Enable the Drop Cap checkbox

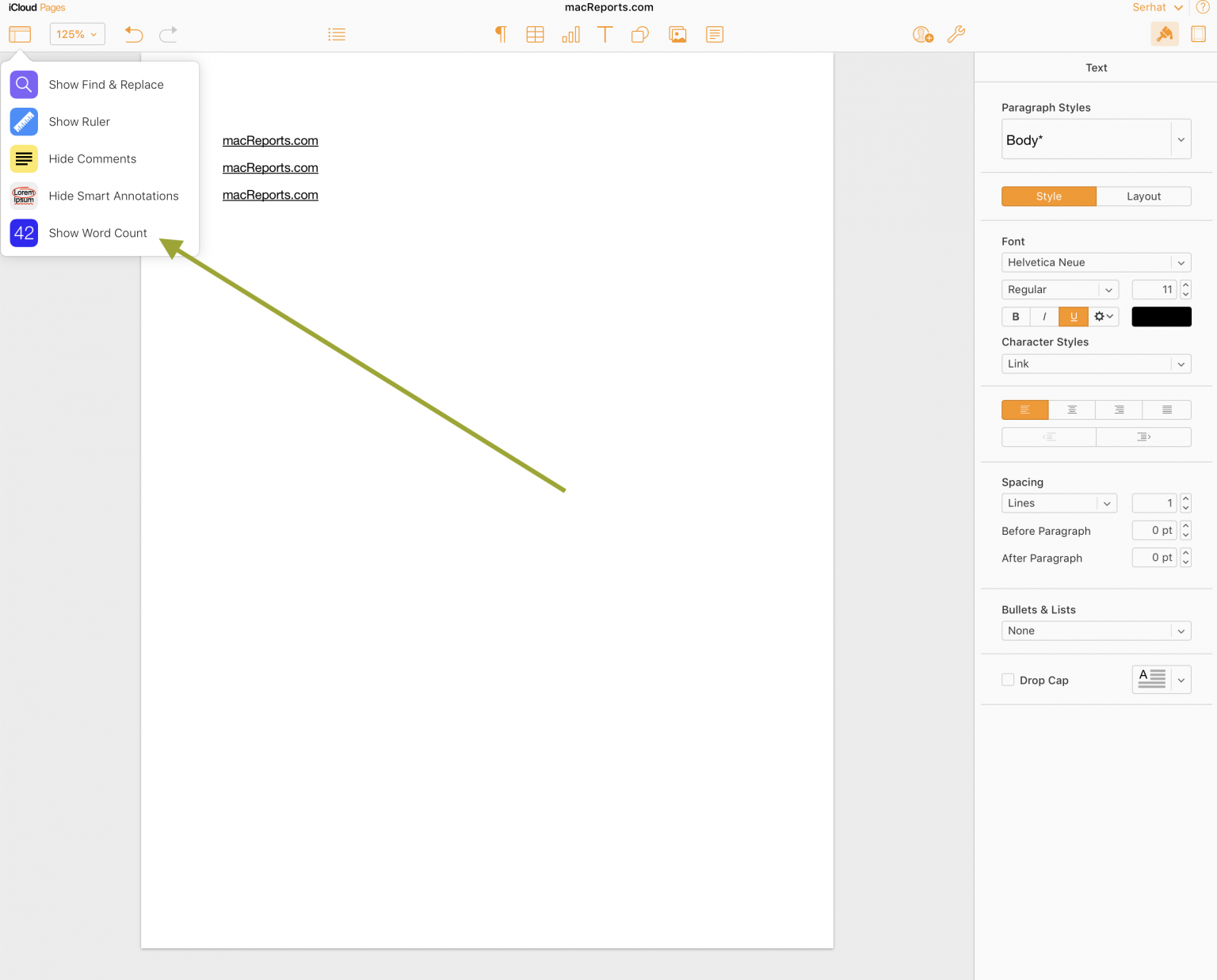pos(1008,680)
